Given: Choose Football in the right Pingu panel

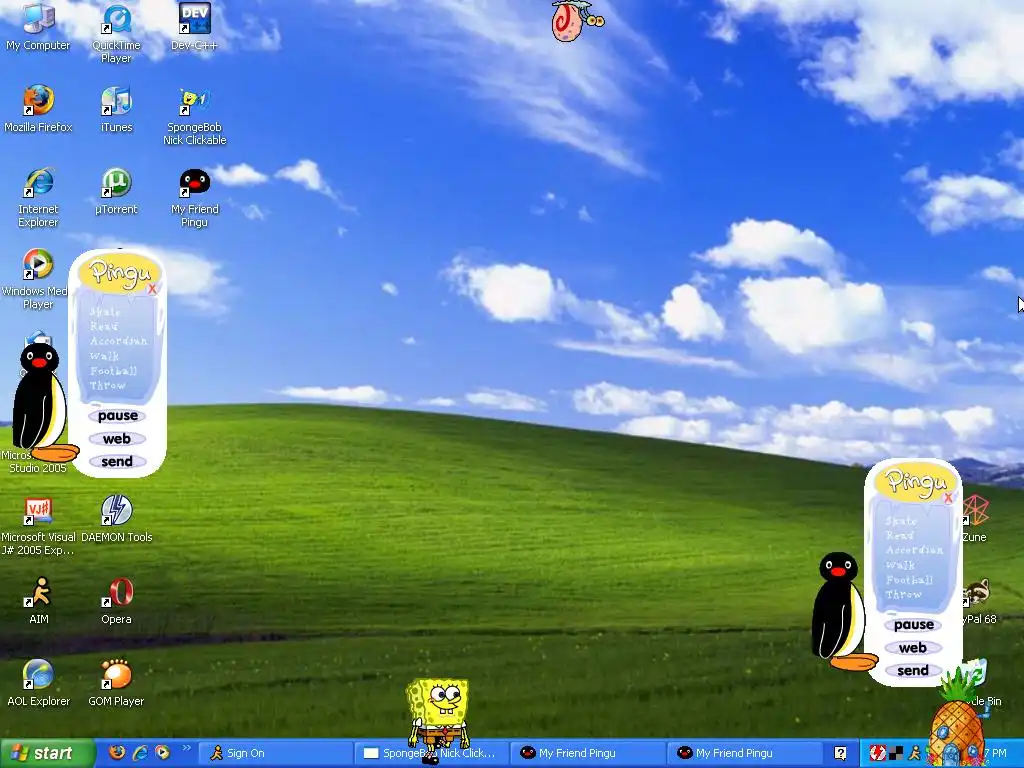Looking at the screenshot, I should point(910,579).
